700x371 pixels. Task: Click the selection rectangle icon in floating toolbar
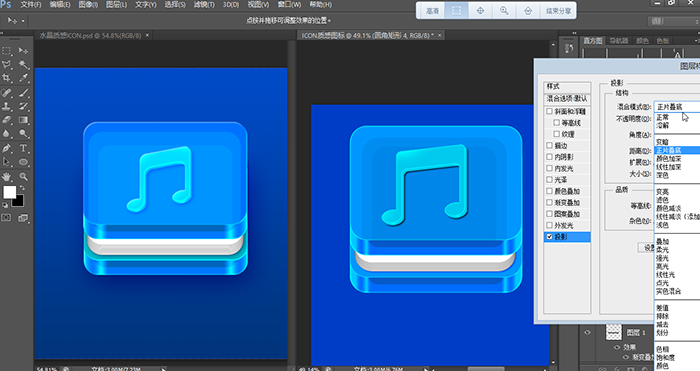click(456, 11)
